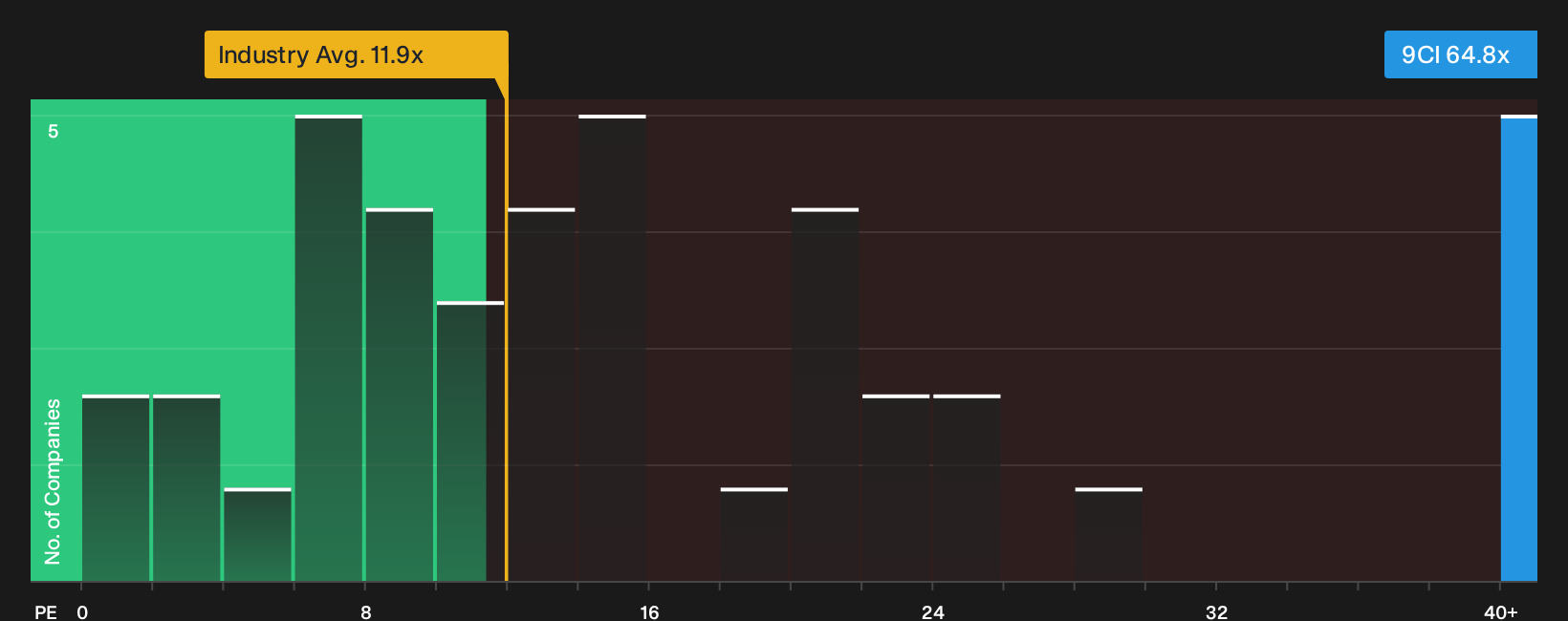Click the x-axis label 8
This screenshot has width=1568, height=621.
tap(366, 611)
